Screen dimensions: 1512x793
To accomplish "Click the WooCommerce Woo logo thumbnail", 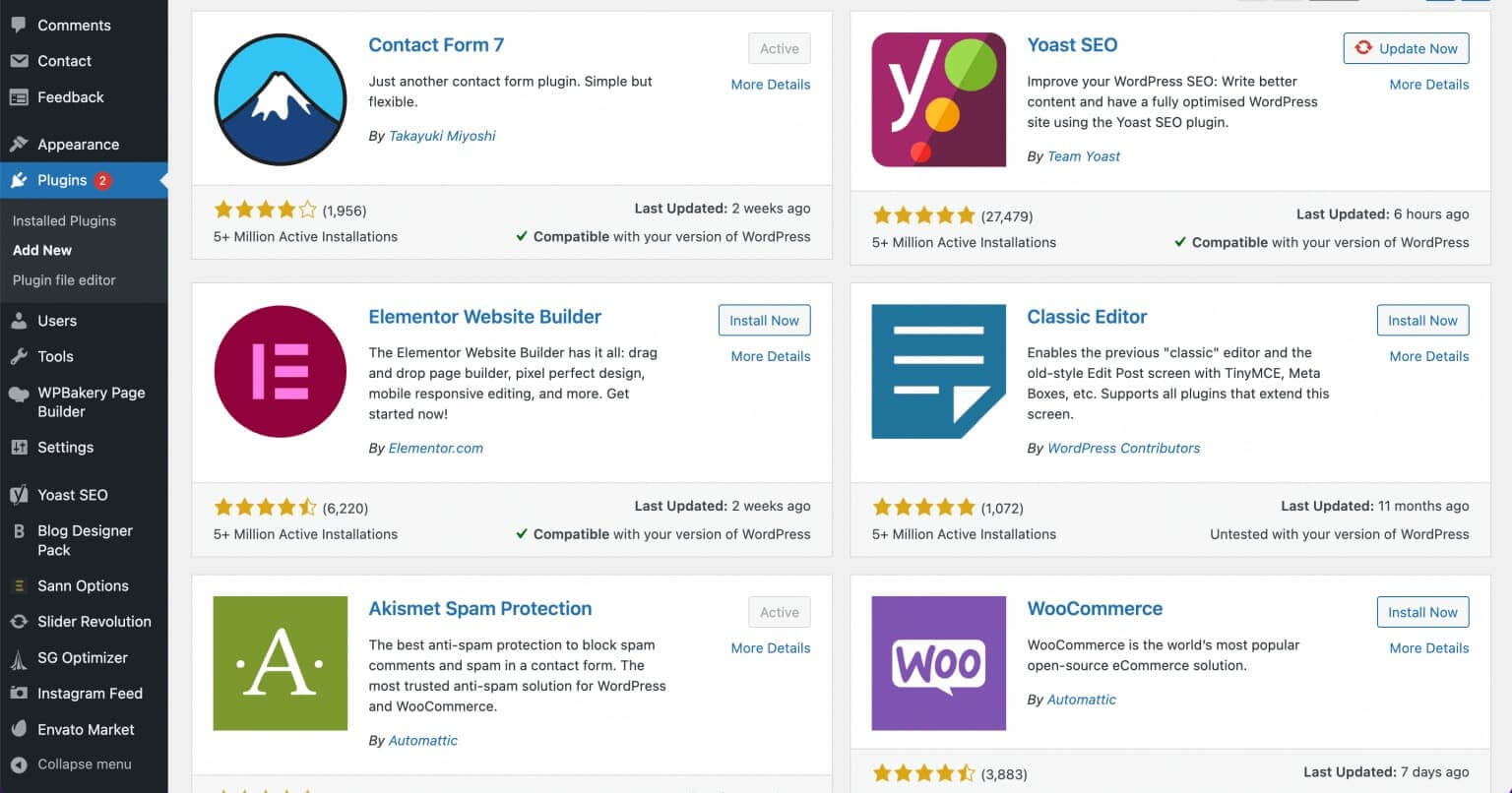I will [938, 663].
